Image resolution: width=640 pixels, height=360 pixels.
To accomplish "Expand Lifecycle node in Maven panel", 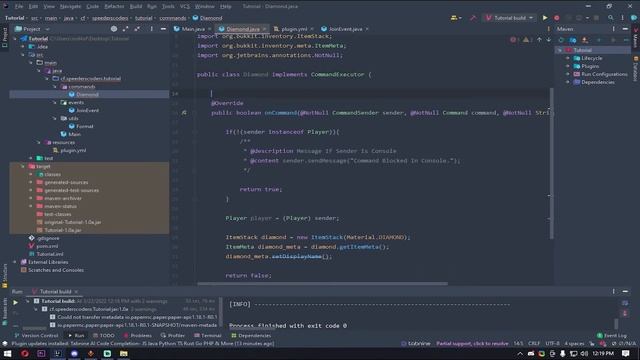I will [x=568, y=58].
